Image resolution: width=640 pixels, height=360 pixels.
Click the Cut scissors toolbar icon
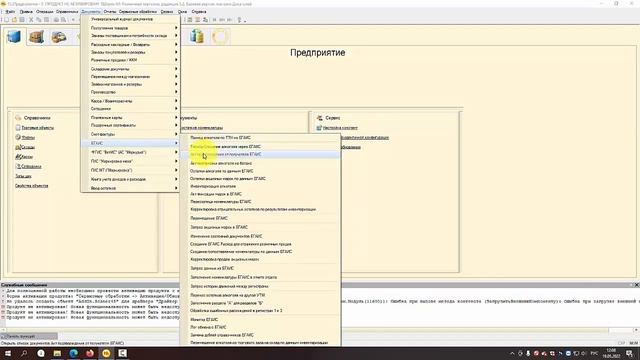click(31, 20)
